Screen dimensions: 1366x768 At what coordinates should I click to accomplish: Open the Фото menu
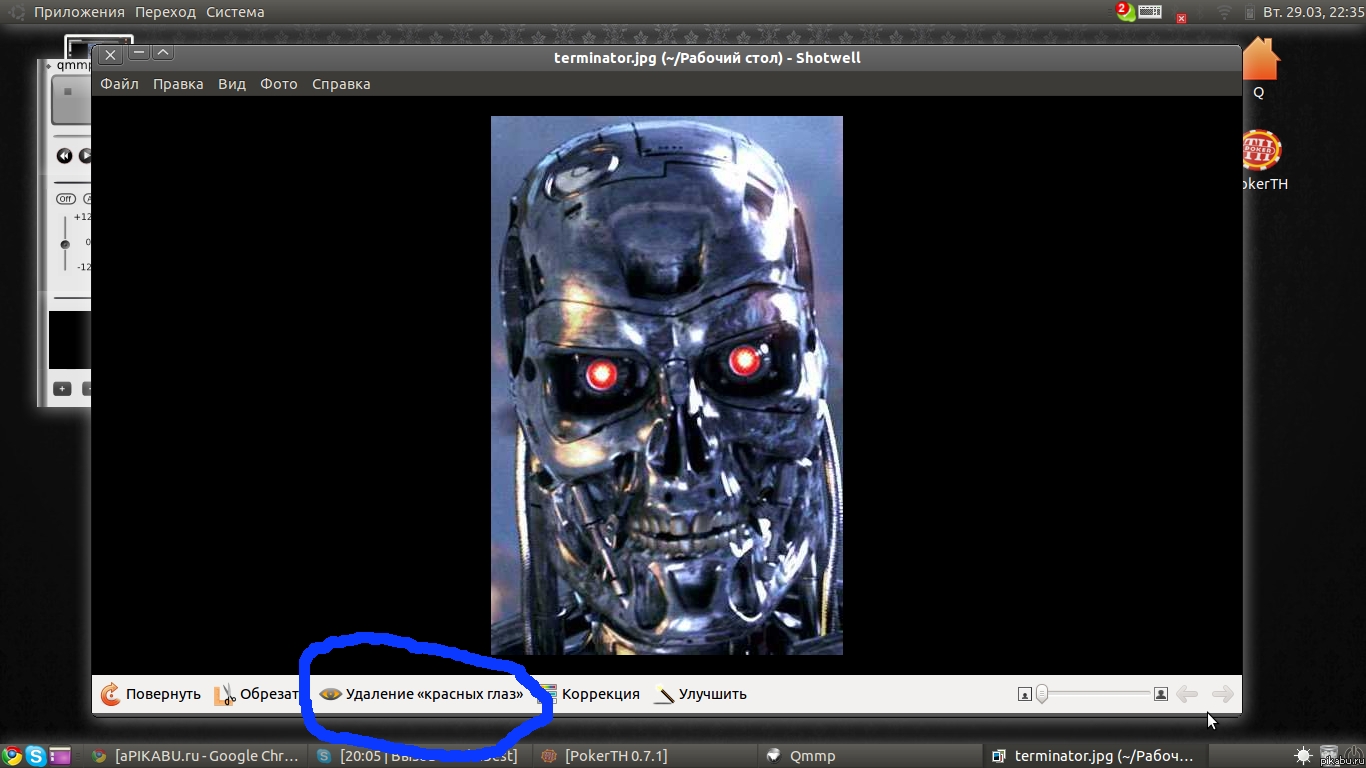[x=279, y=84]
